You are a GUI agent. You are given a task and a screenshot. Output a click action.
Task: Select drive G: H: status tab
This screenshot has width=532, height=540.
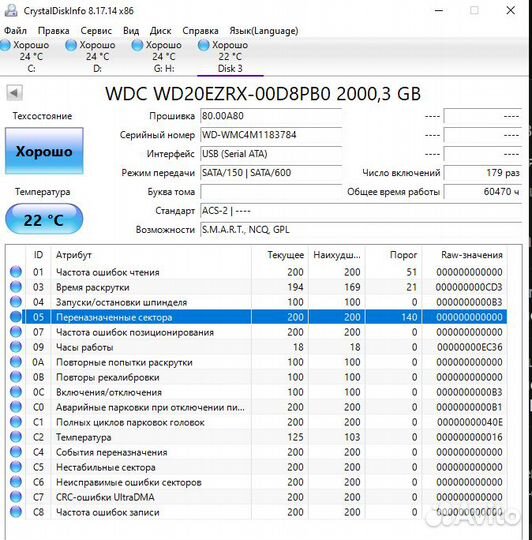tap(157, 56)
